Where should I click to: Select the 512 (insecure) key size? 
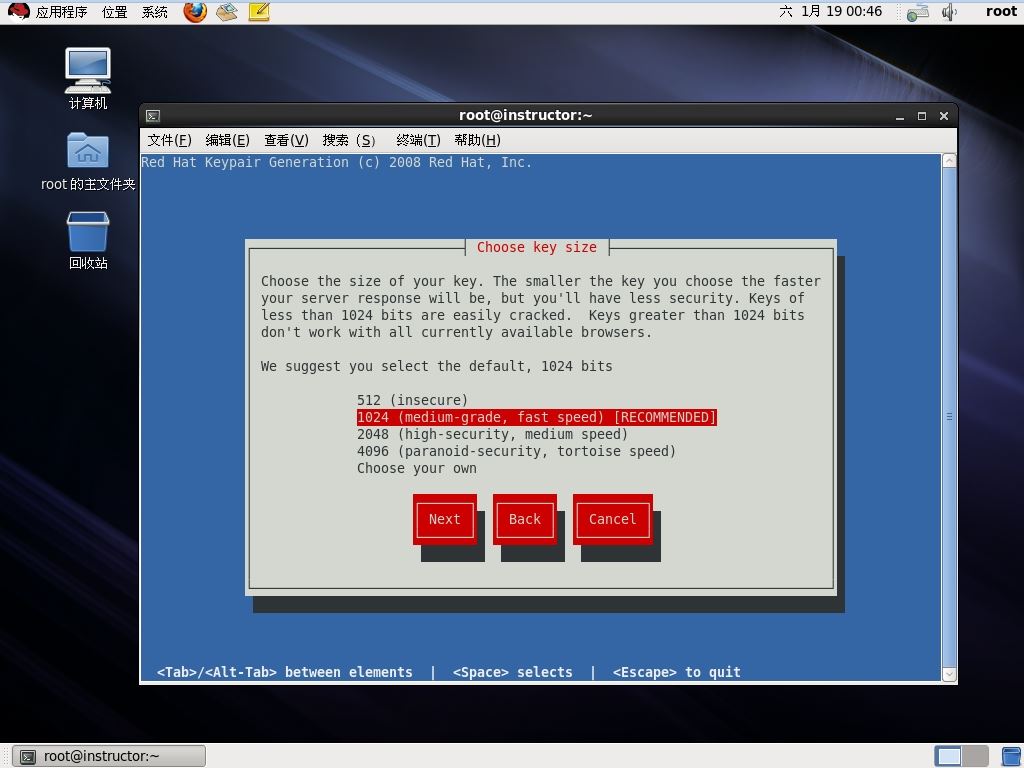[412, 400]
